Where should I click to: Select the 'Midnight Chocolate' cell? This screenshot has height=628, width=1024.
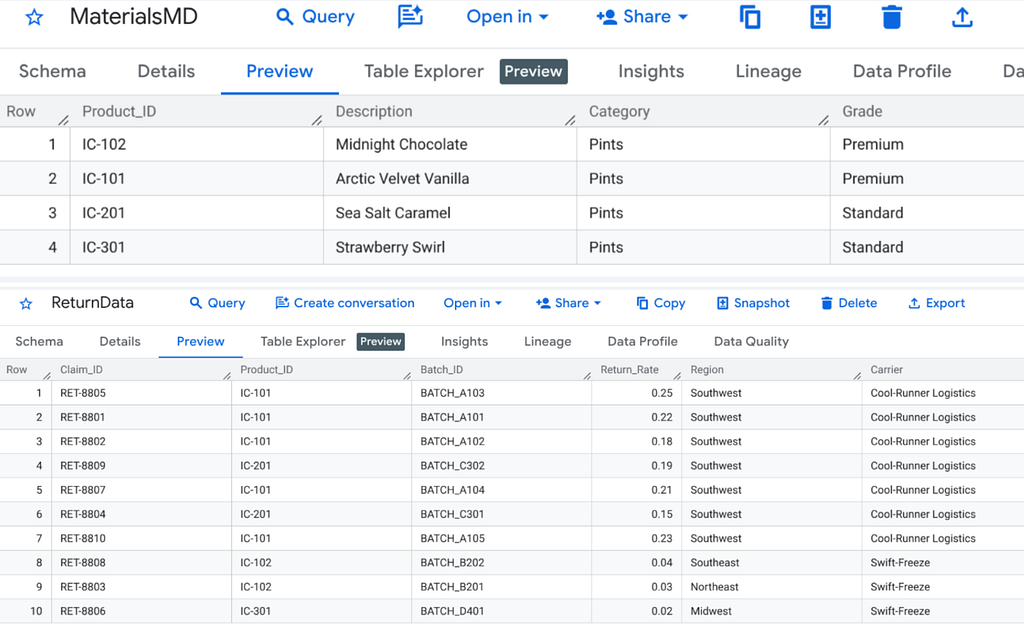coord(450,144)
